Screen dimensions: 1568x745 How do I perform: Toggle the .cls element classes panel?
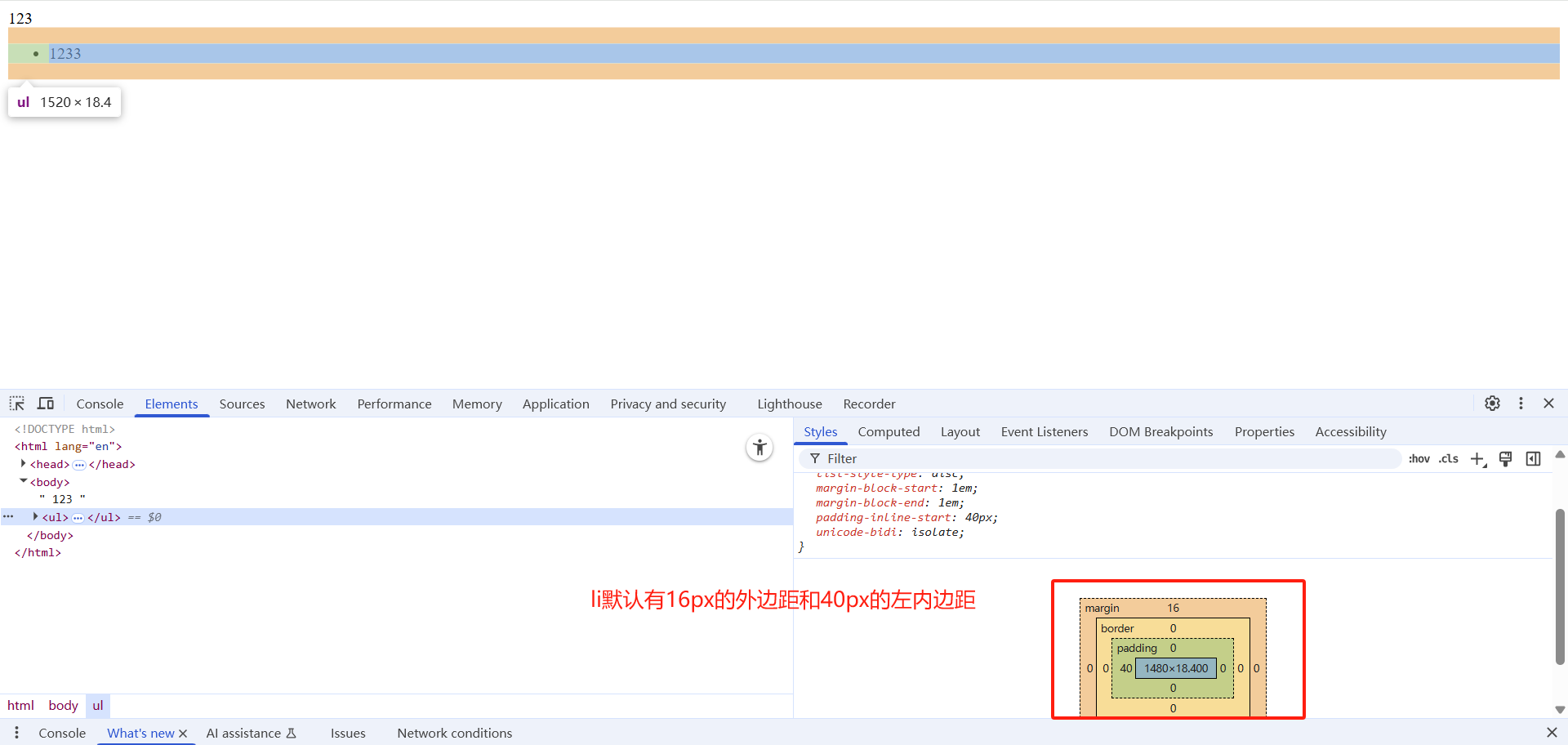click(1449, 459)
